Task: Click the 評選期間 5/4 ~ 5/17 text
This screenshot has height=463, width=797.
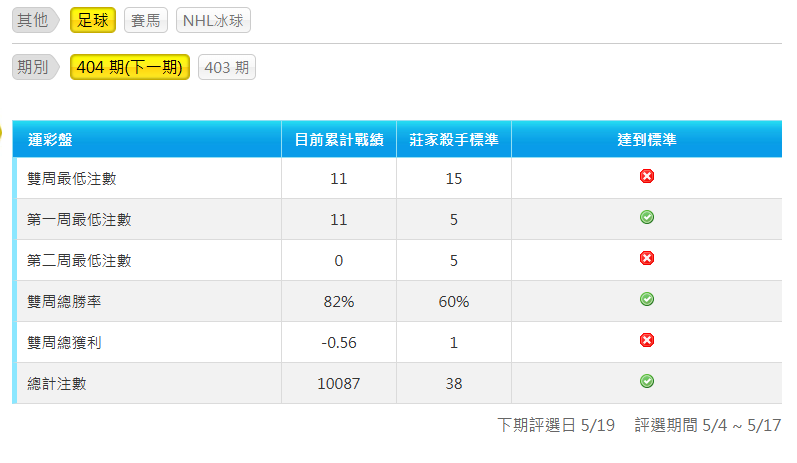Action: (708, 425)
